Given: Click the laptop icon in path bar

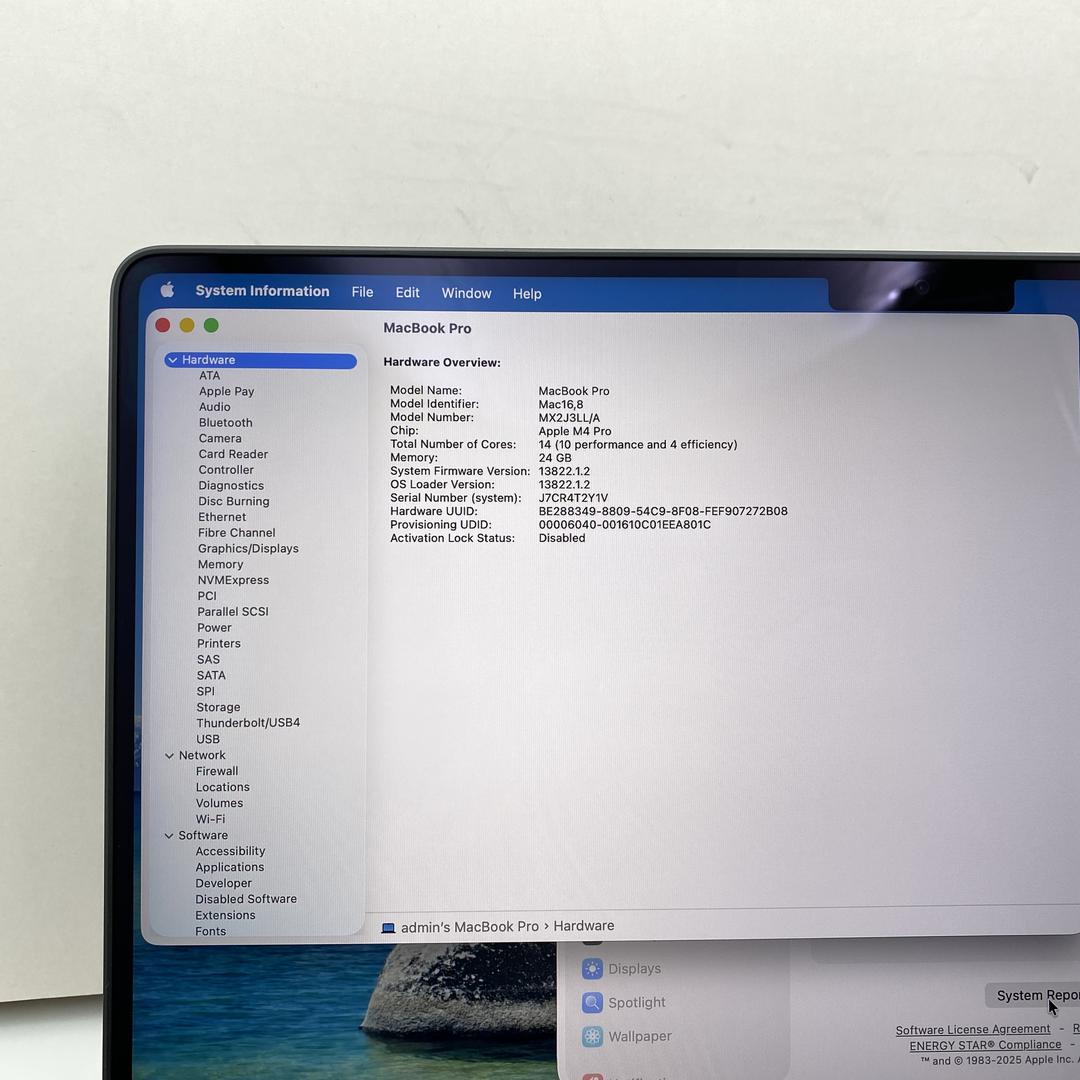Looking at the screenshot, I should pos(388,928).
